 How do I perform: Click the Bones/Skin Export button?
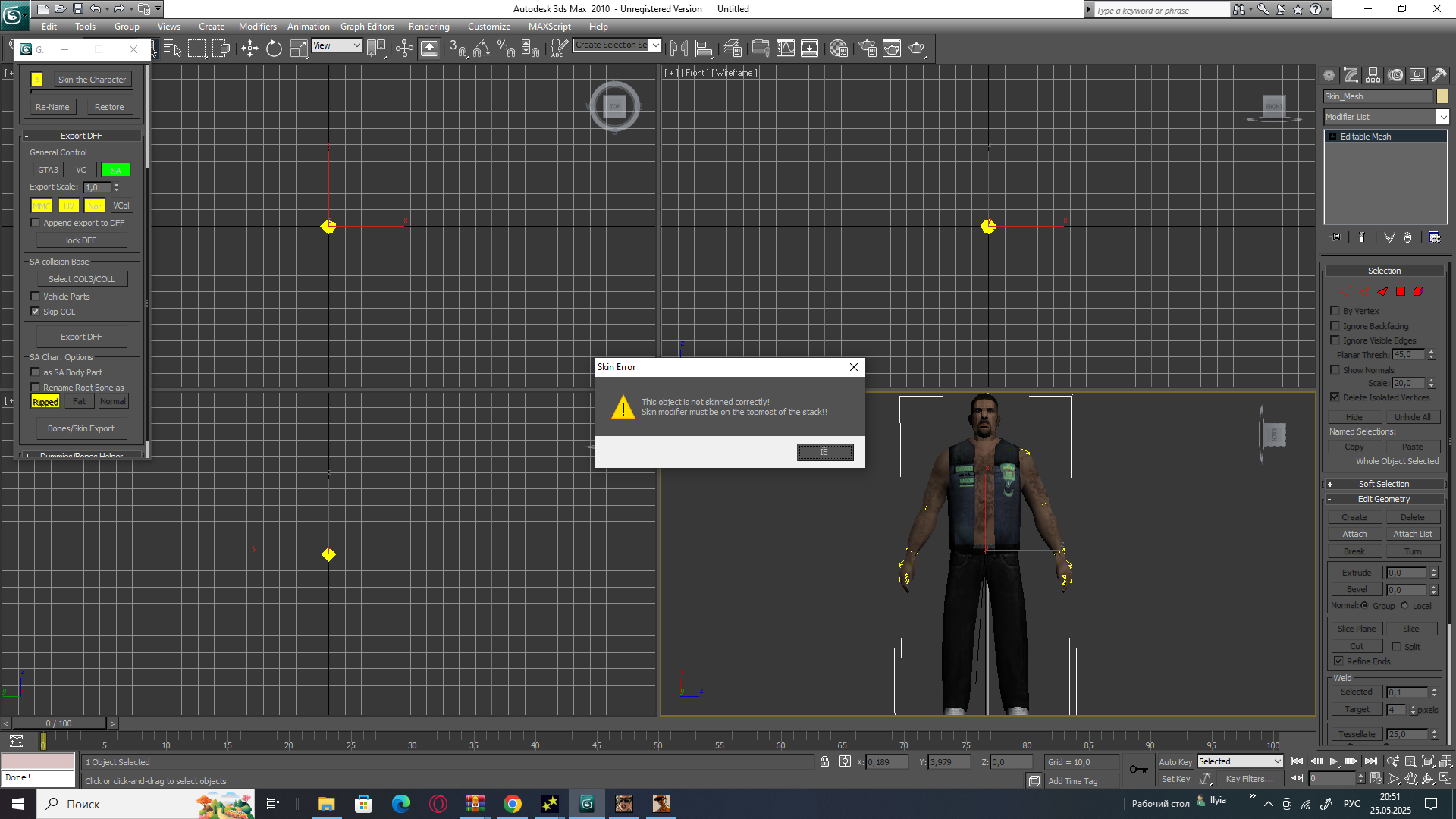point(81,428)
